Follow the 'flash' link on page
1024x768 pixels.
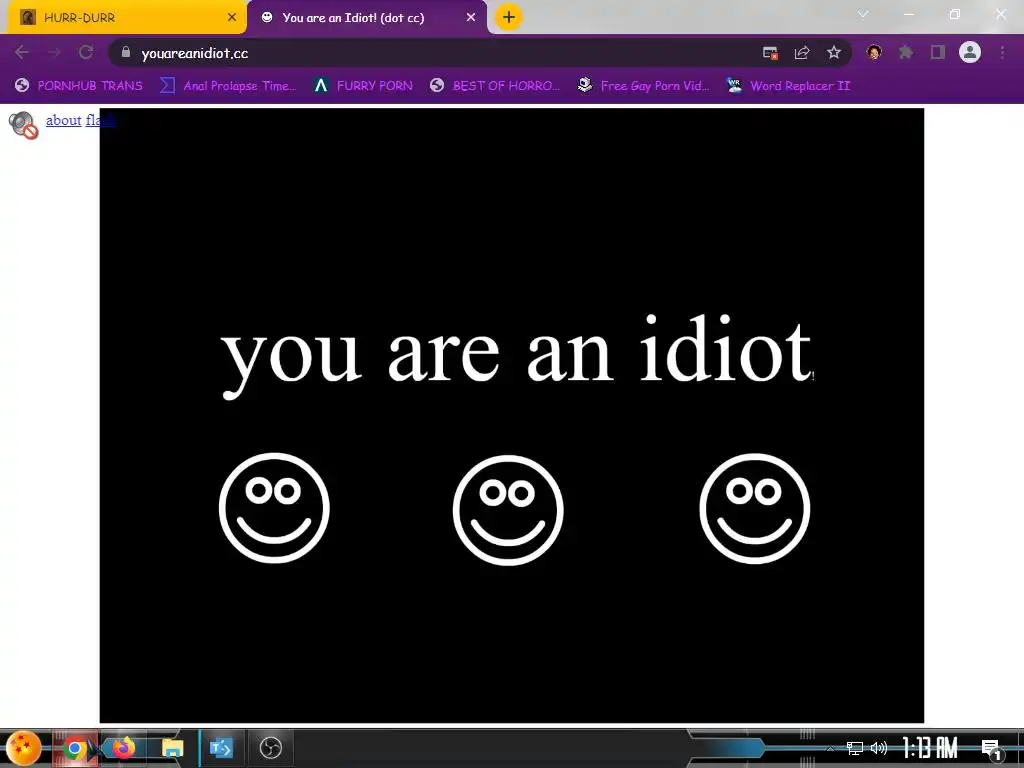[101, 120]
